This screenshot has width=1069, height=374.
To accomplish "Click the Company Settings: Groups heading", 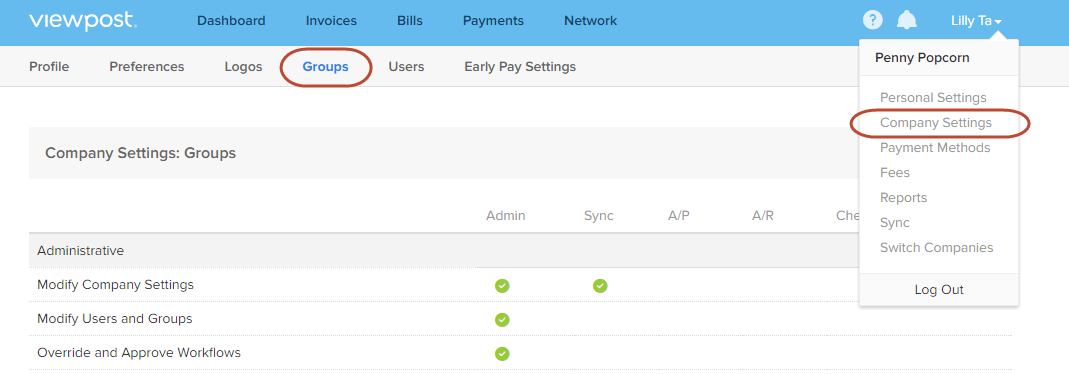I will click(x=140, y=153).
